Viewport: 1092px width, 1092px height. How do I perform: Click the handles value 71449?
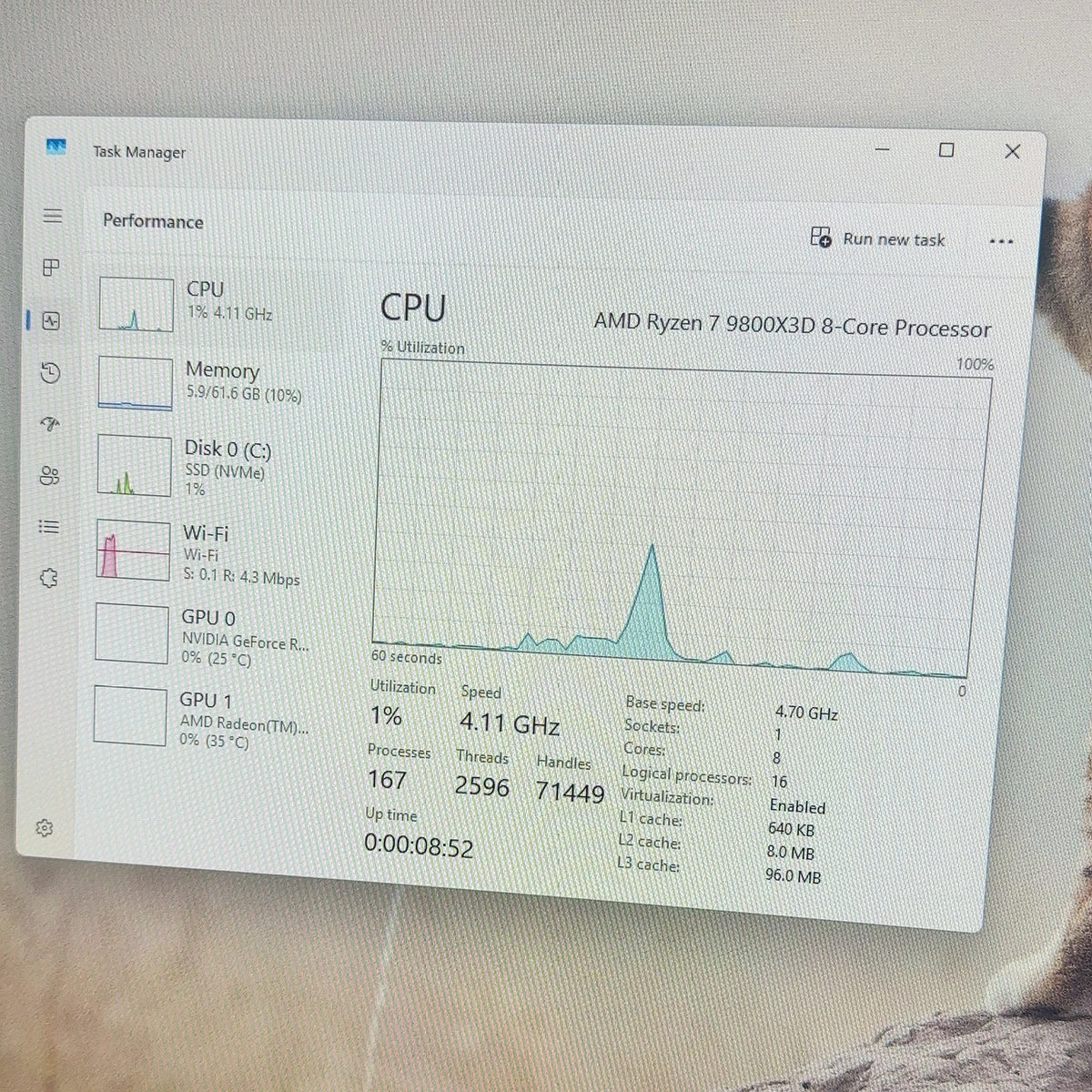[x=570, y=792]
